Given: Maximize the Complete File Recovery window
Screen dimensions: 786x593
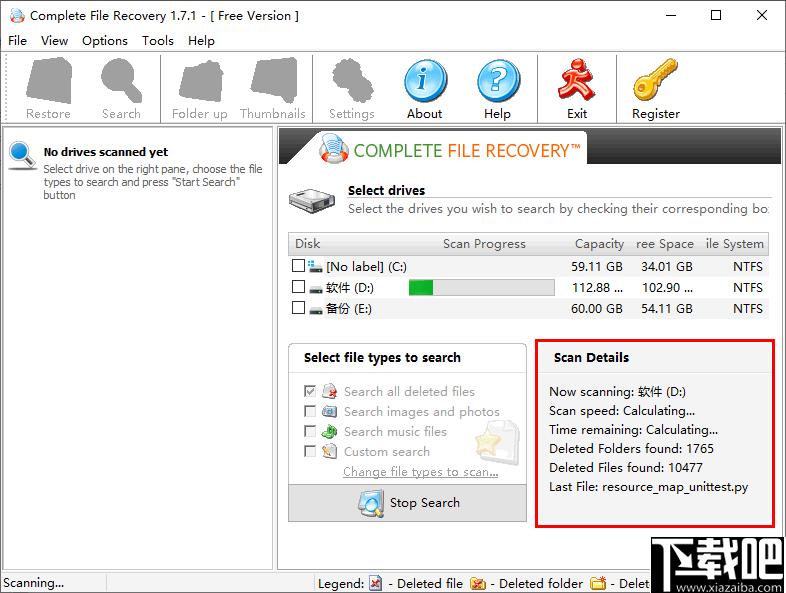Looking at the screenshot, I should (x=716, y=15).
